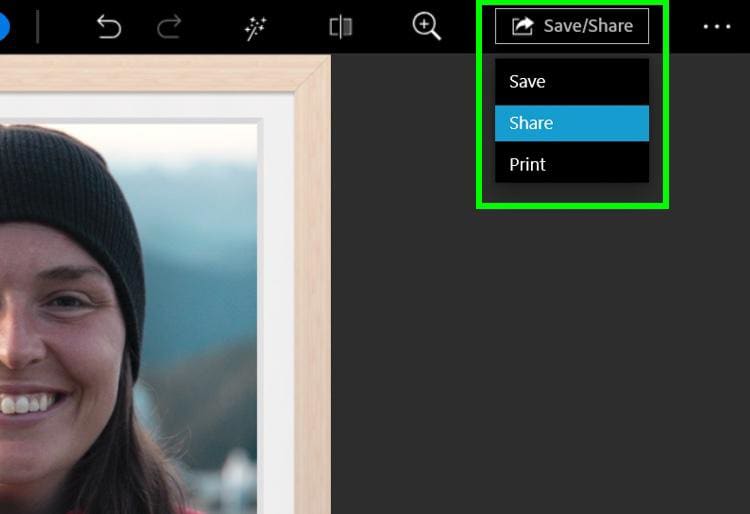Image resolution: width=750 pixels, height=514 pixels.
Task: Toggle the before/after compare icon
Action: [341, 27]
